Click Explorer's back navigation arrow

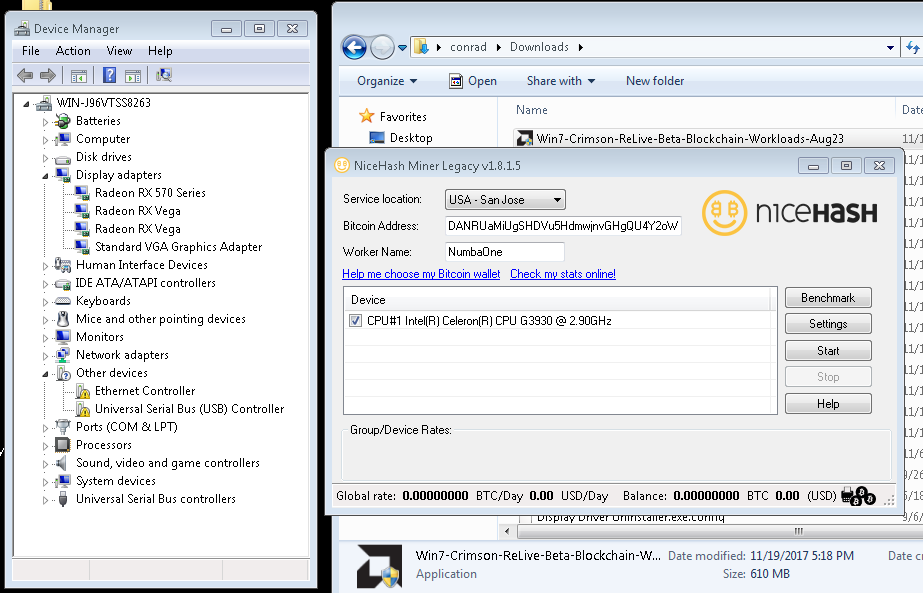tap(353, 46)
